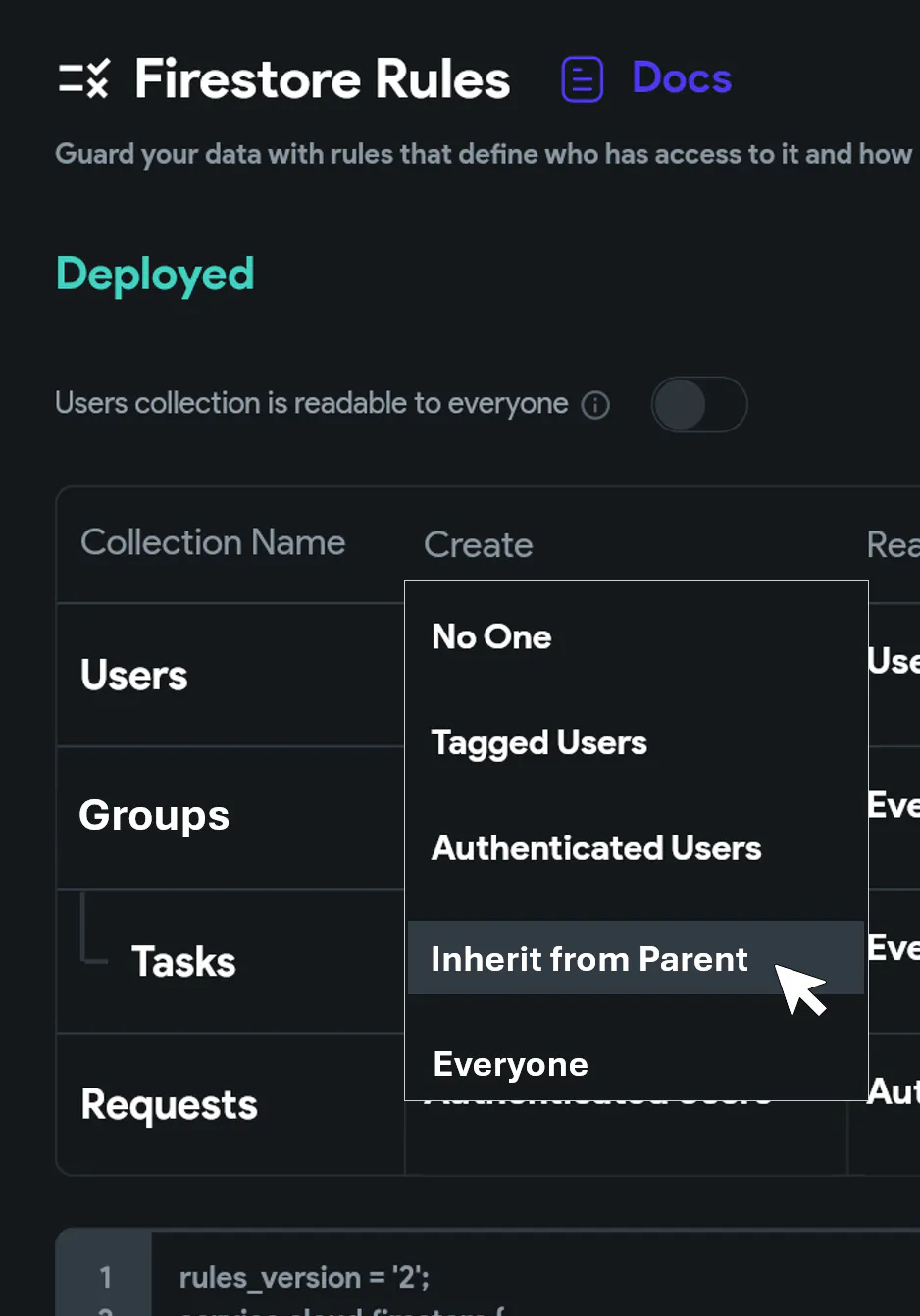This screenshot has height=1316, width=920.
Task: Click the Firestore Rules checklist icon
Action: click(x=83, y=78)
